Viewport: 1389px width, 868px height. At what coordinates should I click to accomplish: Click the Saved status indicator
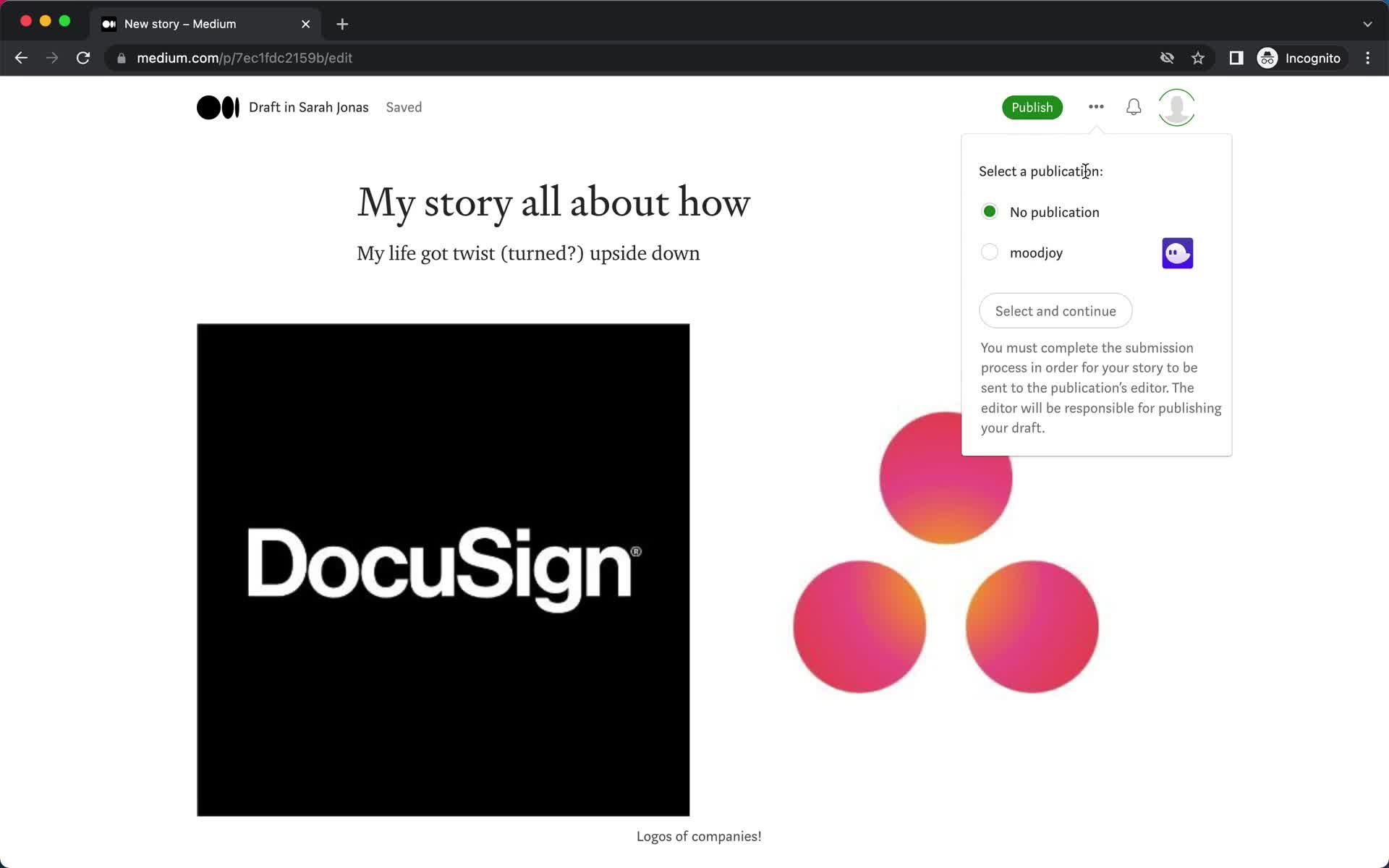point(404,107)
